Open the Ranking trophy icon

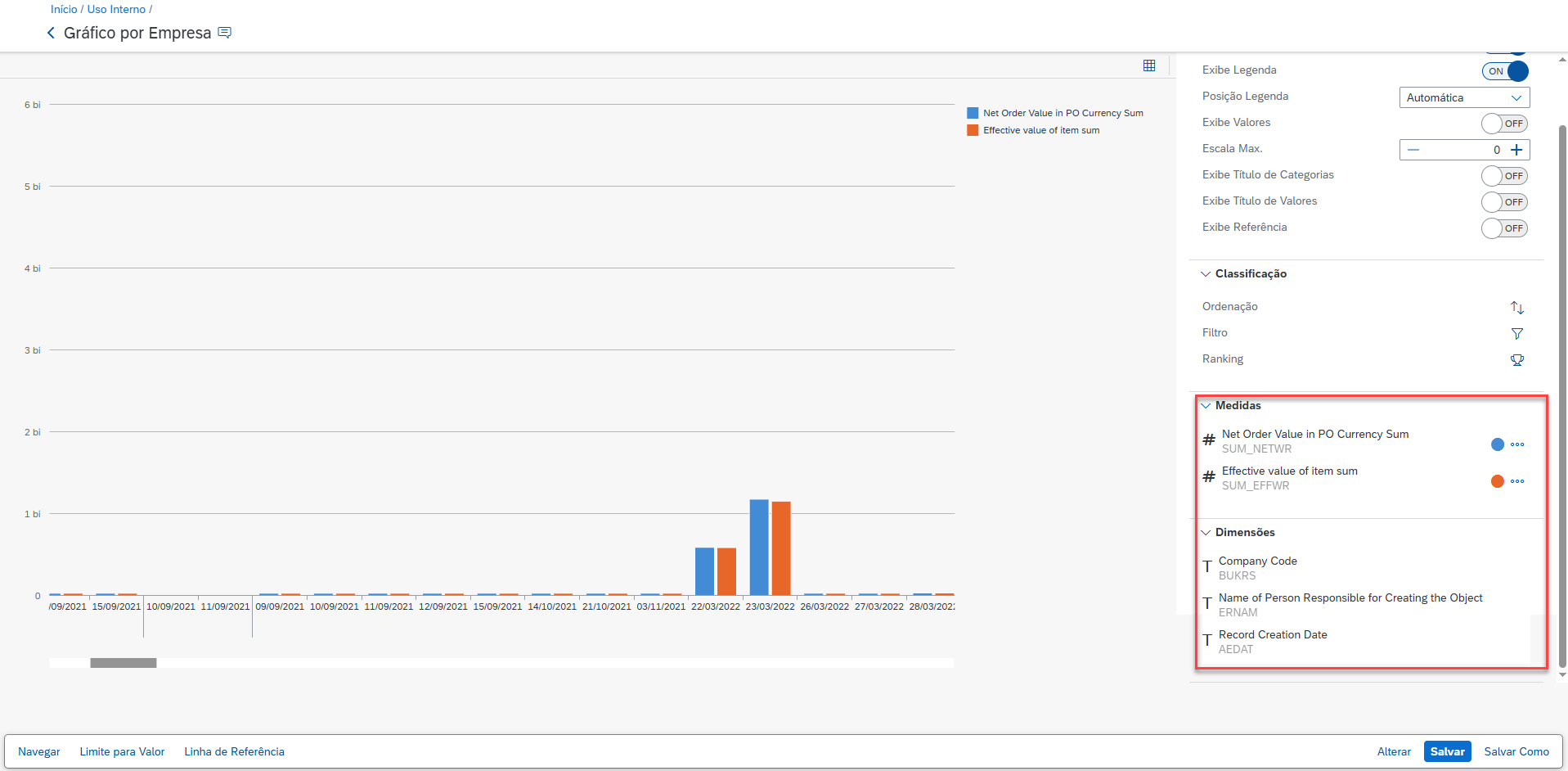(x=1516, y=360)
